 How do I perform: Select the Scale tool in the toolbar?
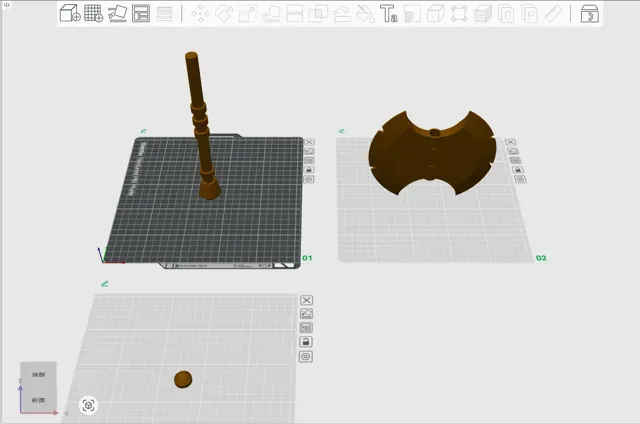tap(247, 13)
